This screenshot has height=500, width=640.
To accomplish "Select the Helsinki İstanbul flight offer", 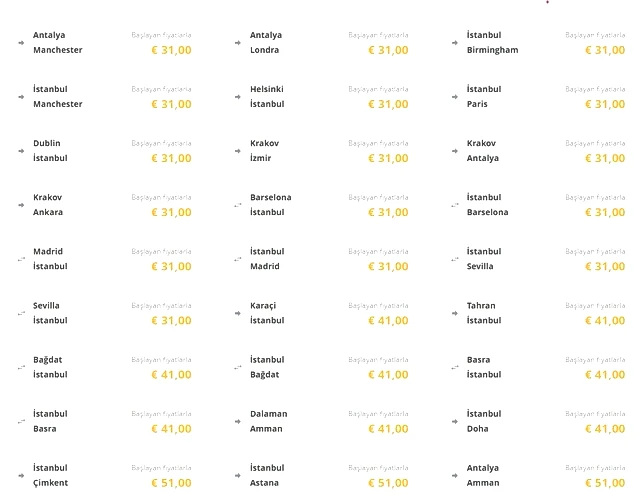I will (x=321, y=97).
